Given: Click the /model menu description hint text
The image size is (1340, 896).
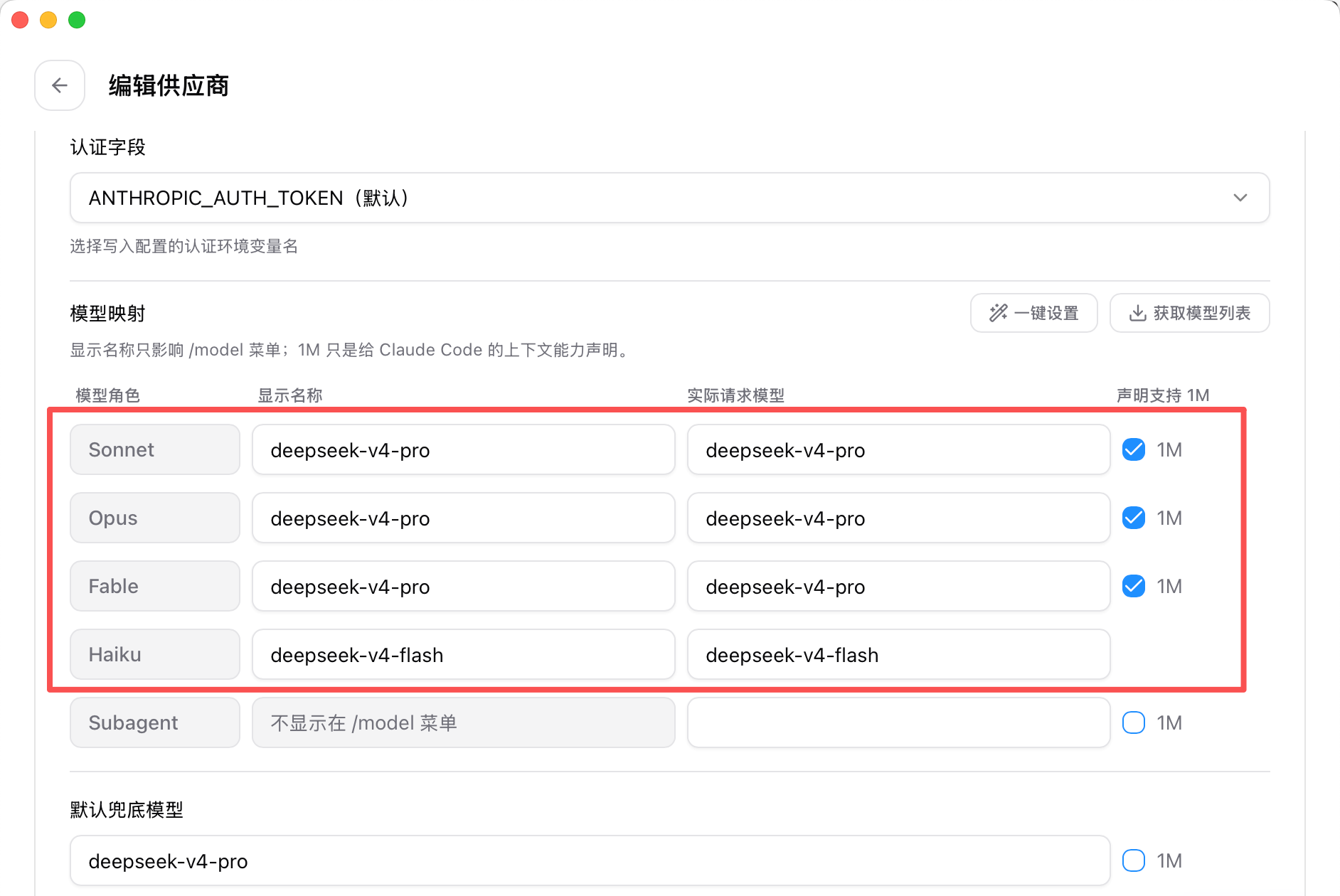Looking at the screenshot, I should [x=351, y=350].
